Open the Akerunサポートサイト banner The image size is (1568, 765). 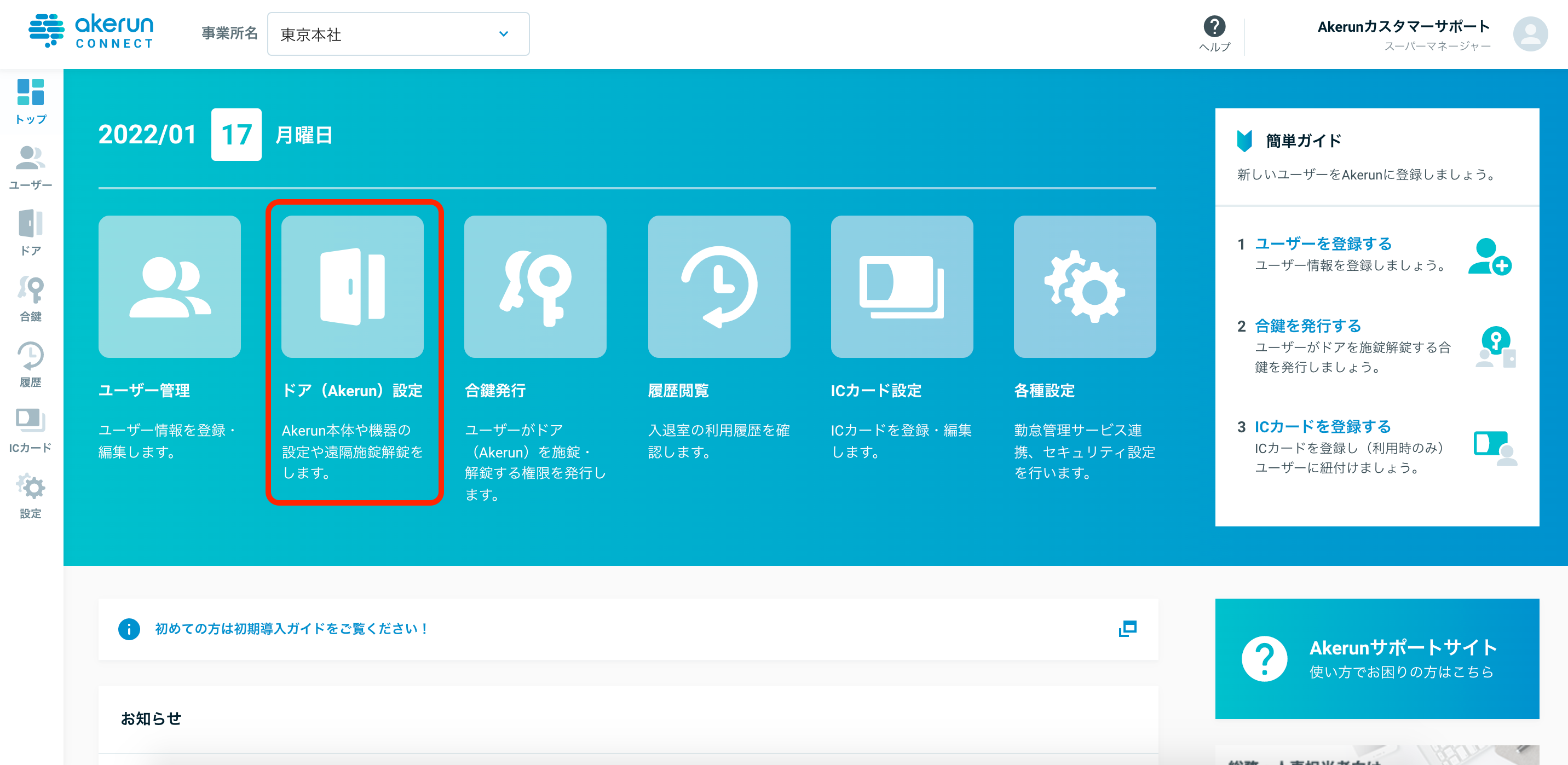click(x=1377, y=658)
